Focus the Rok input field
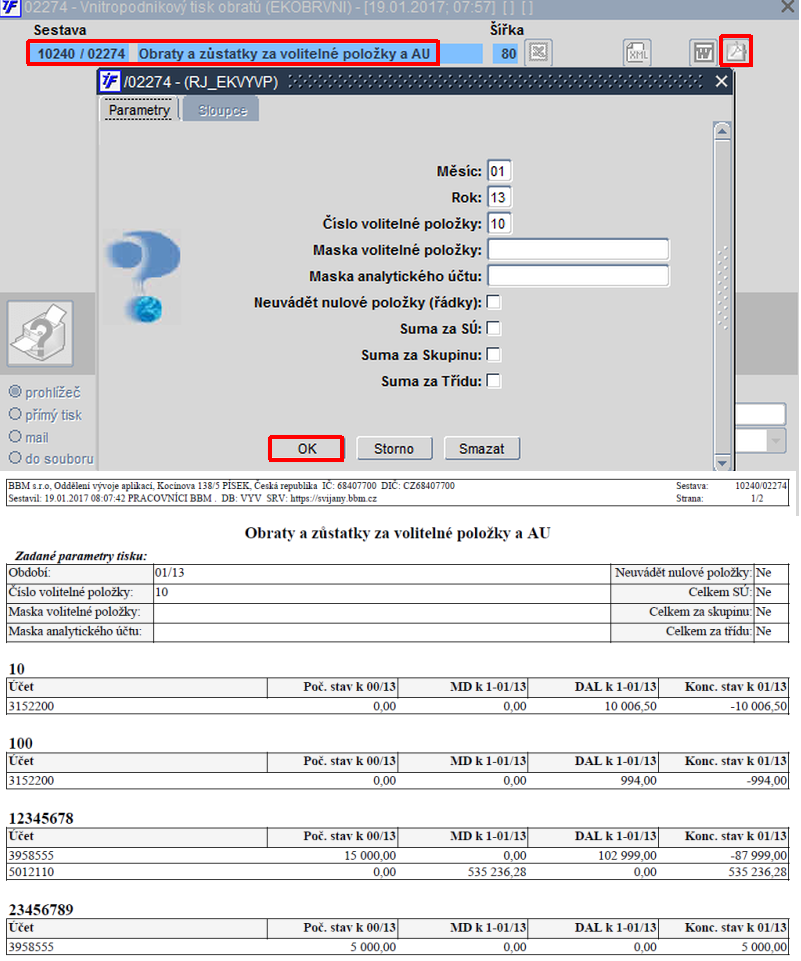Viewport: 801px width, 961px height. pos(499,197)
